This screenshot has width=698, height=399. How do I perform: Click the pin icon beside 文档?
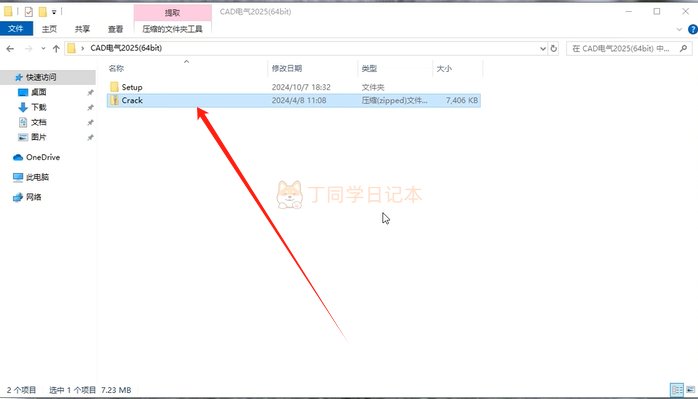pyautogui.click(x=90, y=122)
